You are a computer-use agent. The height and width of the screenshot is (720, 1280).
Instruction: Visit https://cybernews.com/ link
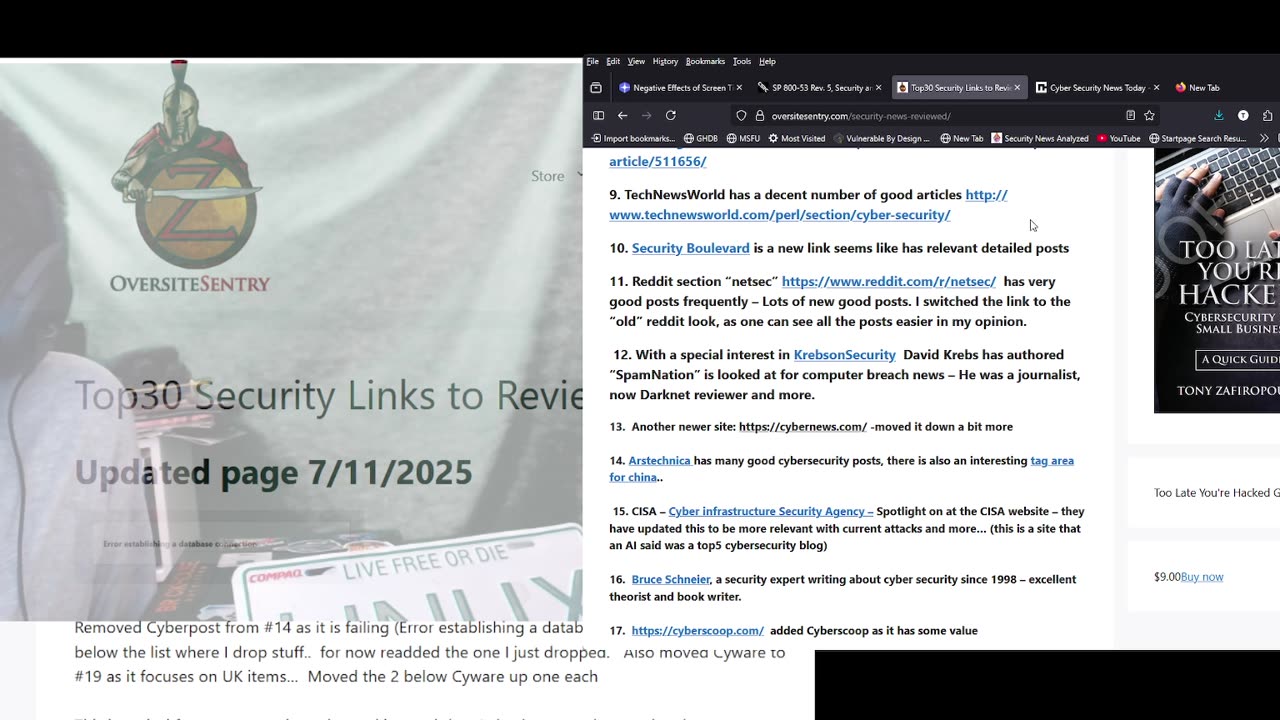point(803,427)
